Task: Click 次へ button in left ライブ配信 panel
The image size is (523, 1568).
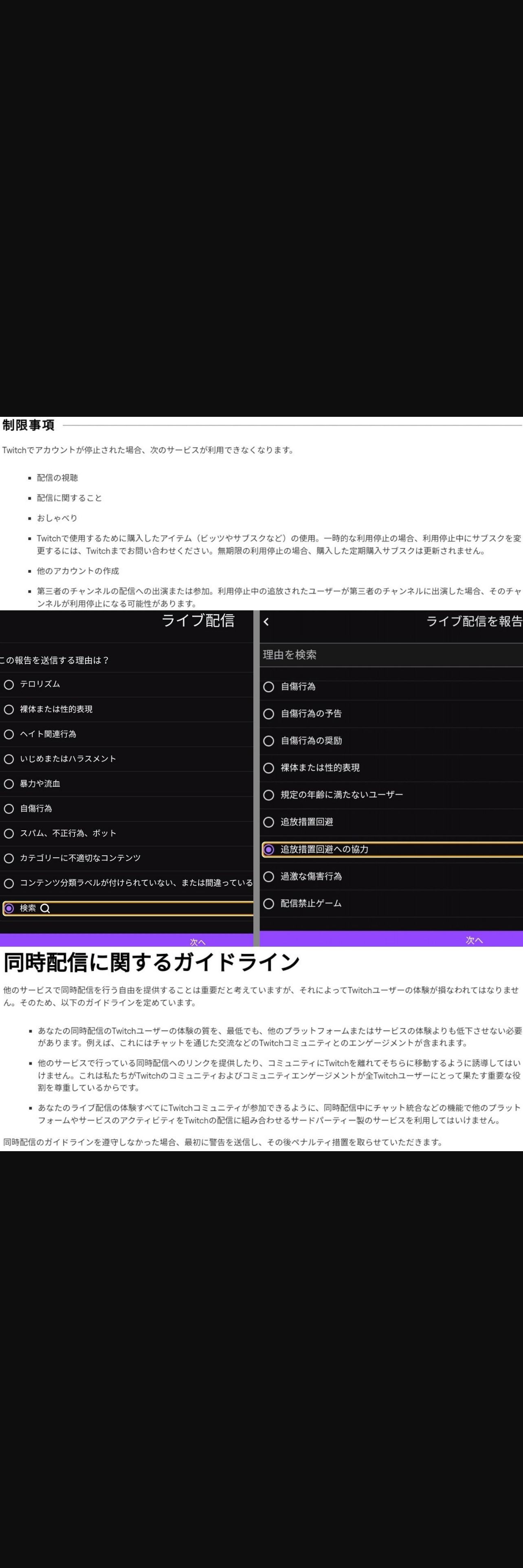Action: click(x=127, y=940)
